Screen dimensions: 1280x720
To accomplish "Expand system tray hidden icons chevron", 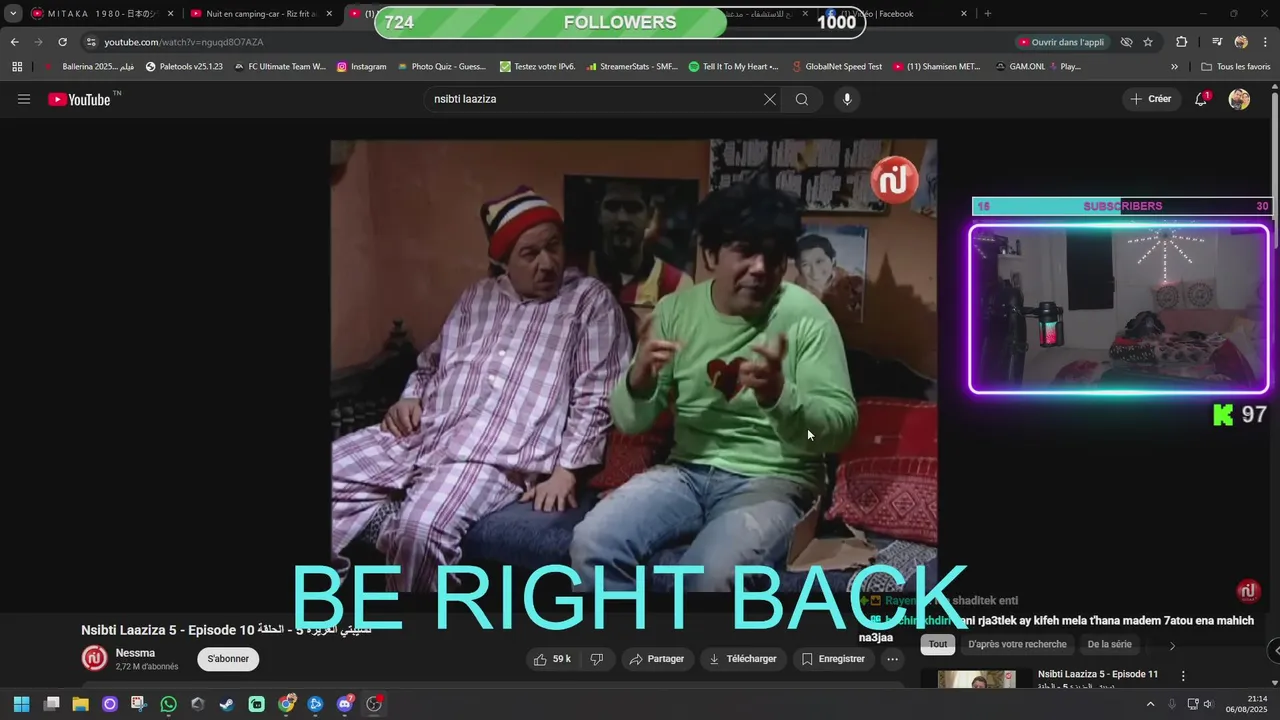I will [x=1150, y=704].
